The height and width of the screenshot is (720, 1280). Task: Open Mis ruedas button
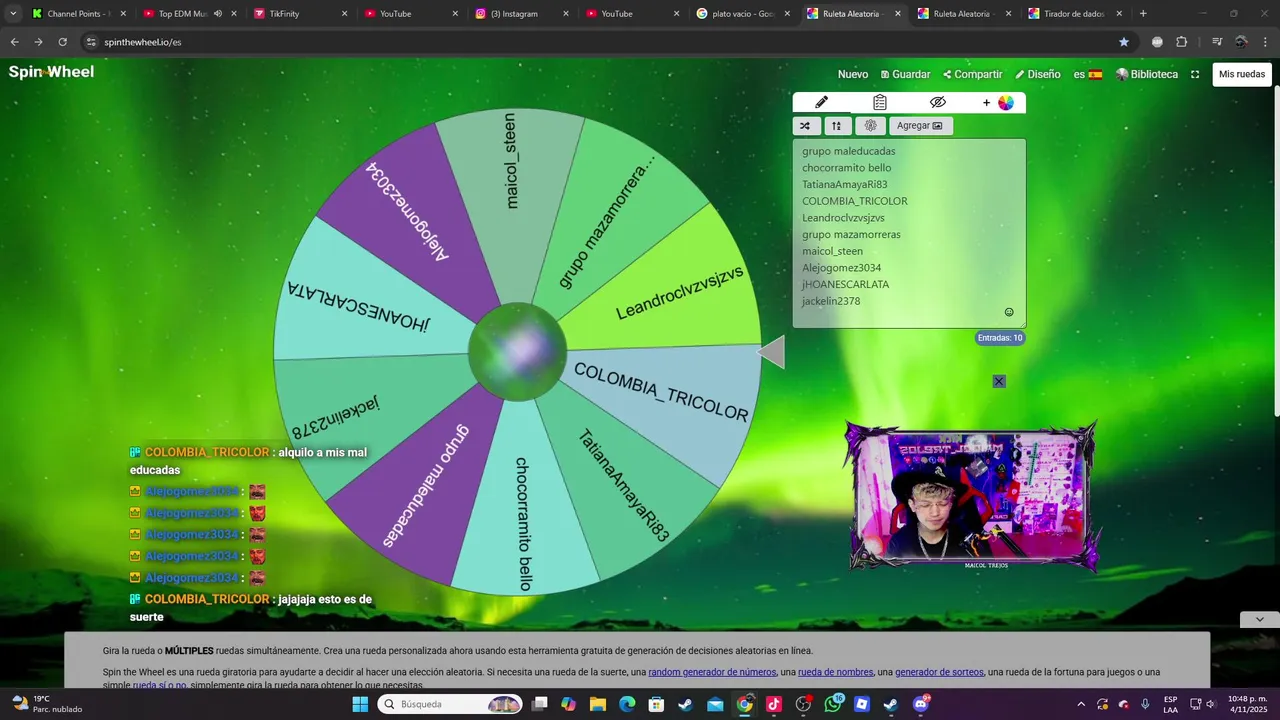pyautogui.click(x=1242, y=74)
